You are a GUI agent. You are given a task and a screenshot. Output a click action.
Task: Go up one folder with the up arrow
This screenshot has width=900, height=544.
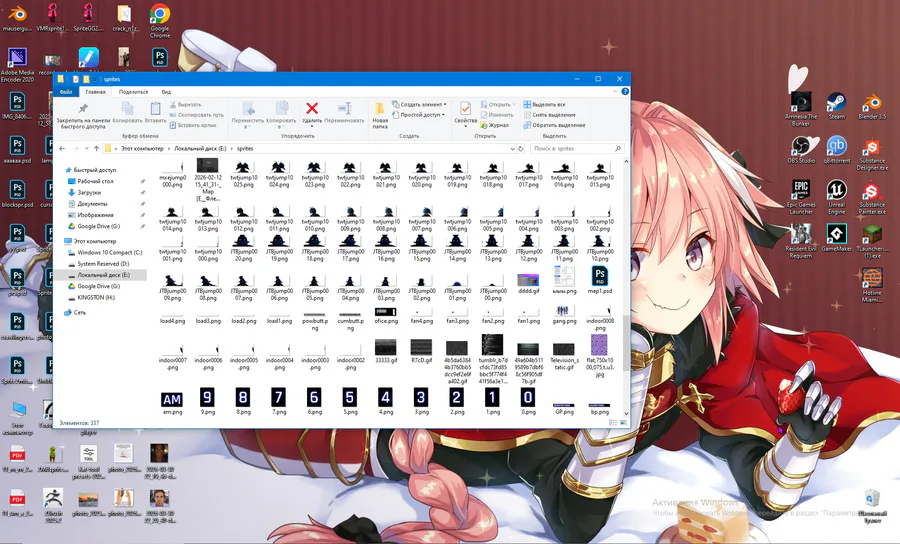[x=96, y=149]
